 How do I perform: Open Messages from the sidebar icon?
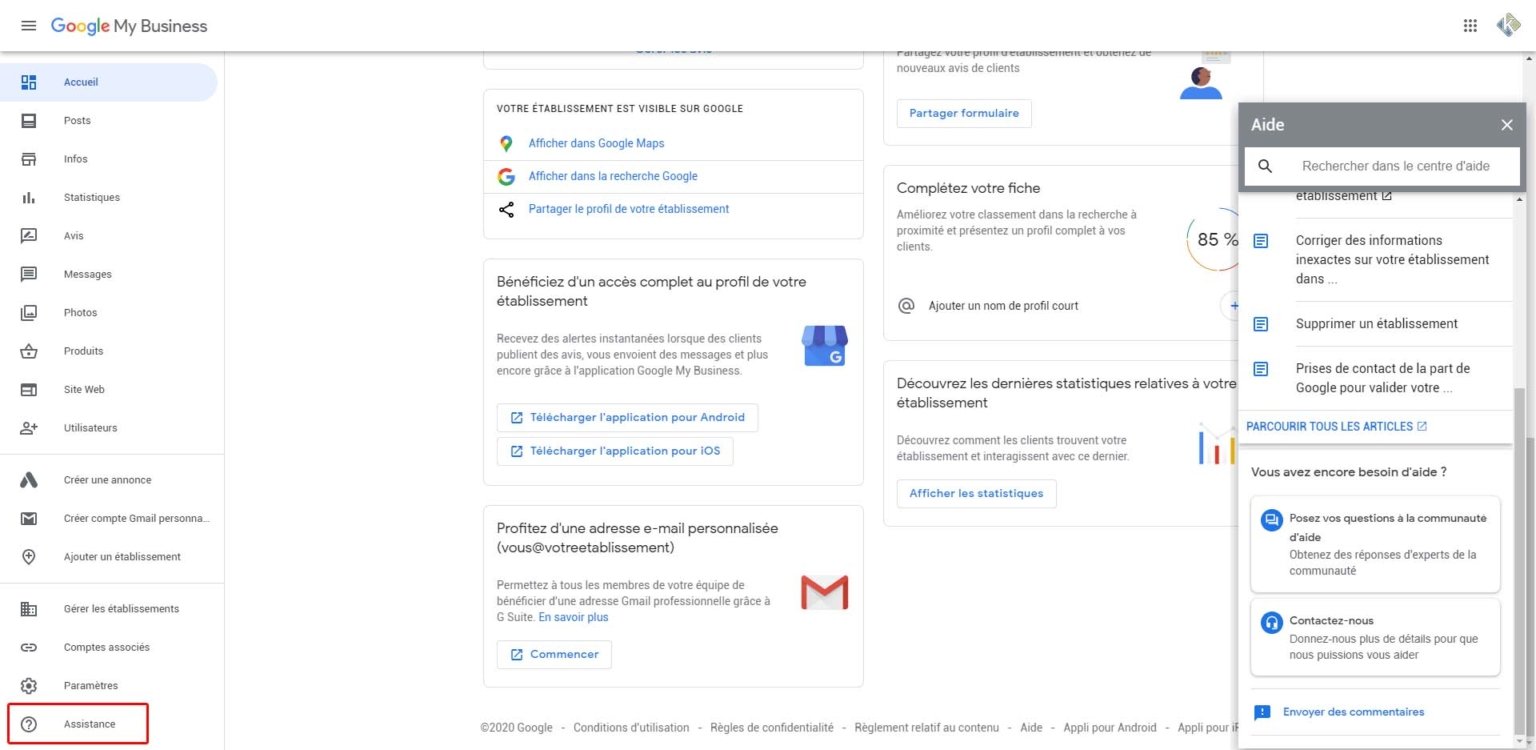tap(29, 274)
